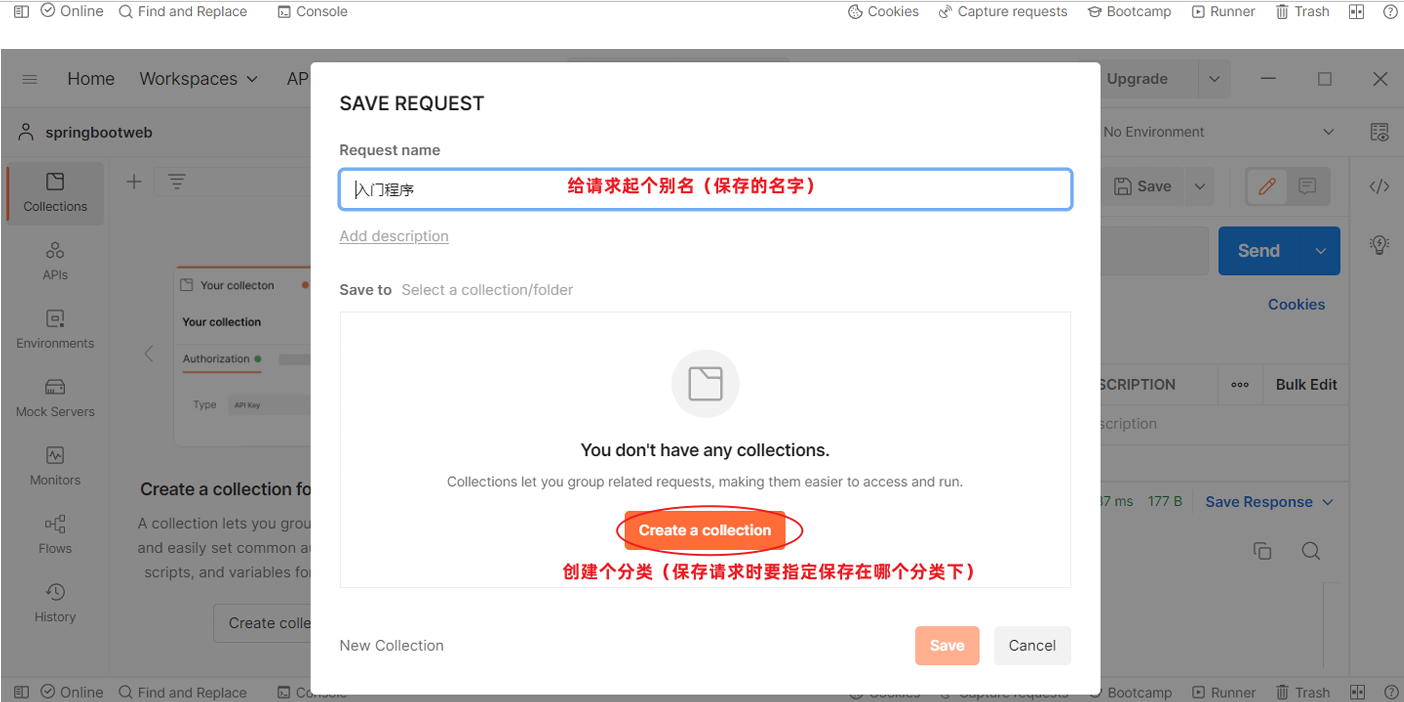The width and height of the screenshot is (1404, 702).
Task: Open Console in the top strip
Action: pyautogui.click(x=312, y=12)
